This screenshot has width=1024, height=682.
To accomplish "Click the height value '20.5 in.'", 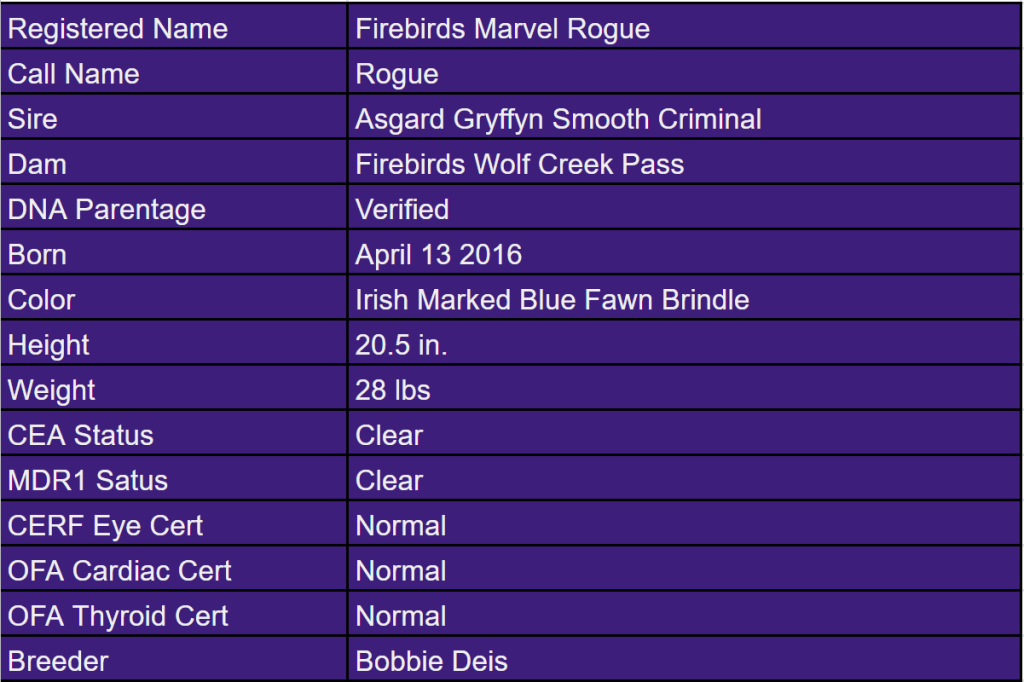I will [x=401, y=345].
